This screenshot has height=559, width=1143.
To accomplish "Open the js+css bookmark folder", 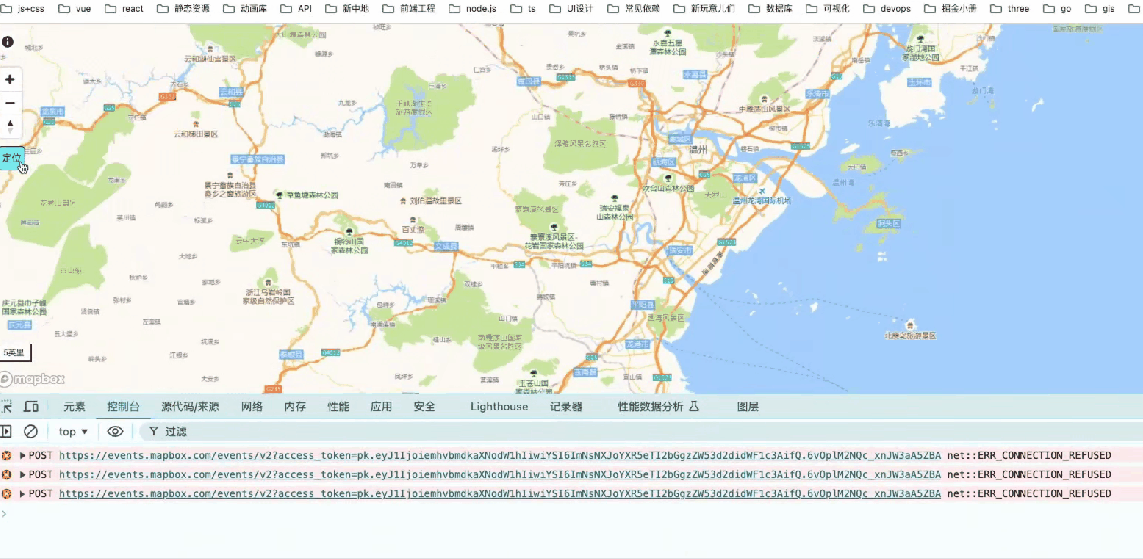I will (x=22, y=9).
